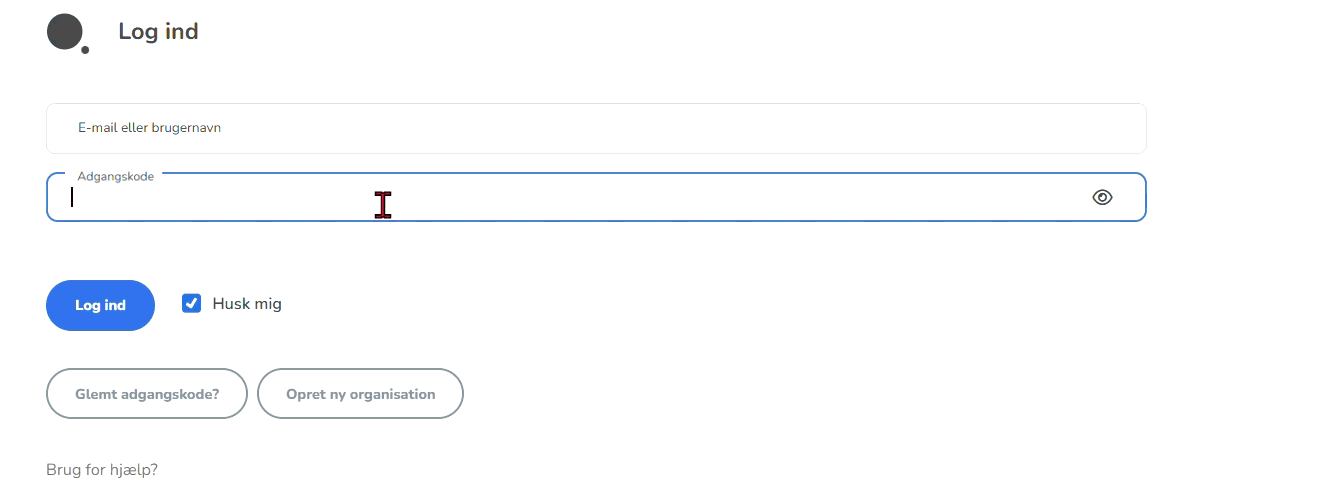Click Opret ny organisation button
Screen dimensions: 1338x490
[360, 394]
